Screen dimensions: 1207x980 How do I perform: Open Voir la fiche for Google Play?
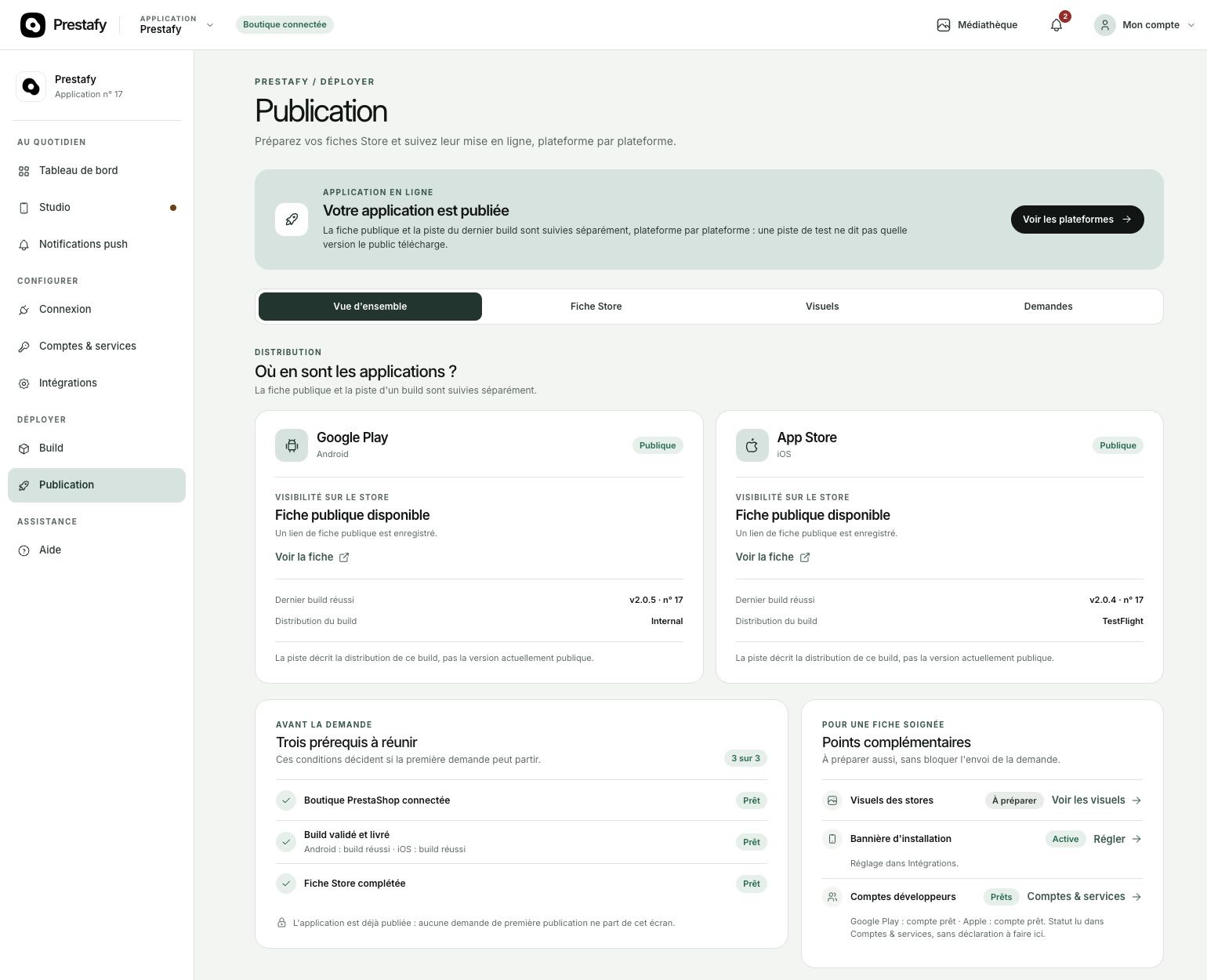coord(312,557)
